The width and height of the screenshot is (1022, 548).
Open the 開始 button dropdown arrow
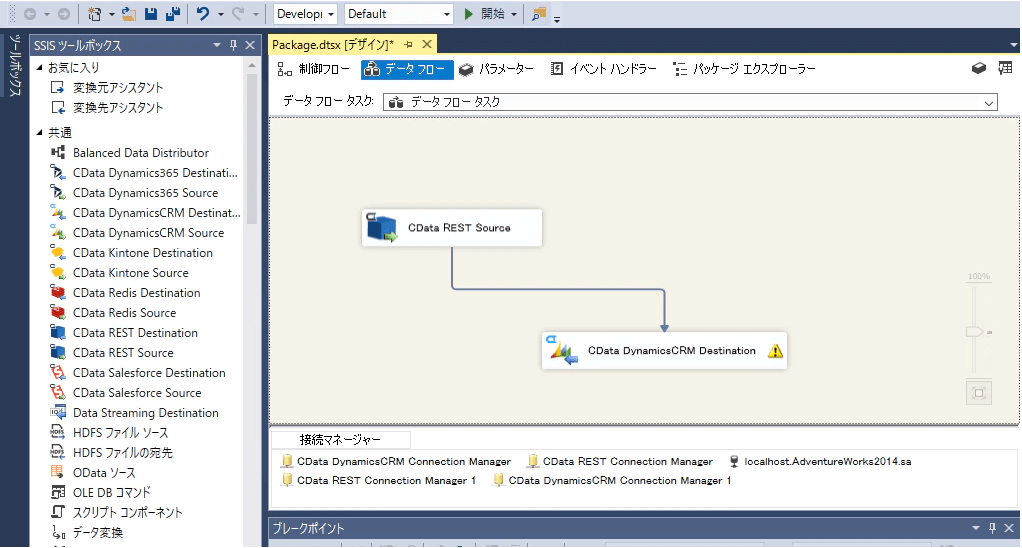pyautogui.click(x=514, y=14)
